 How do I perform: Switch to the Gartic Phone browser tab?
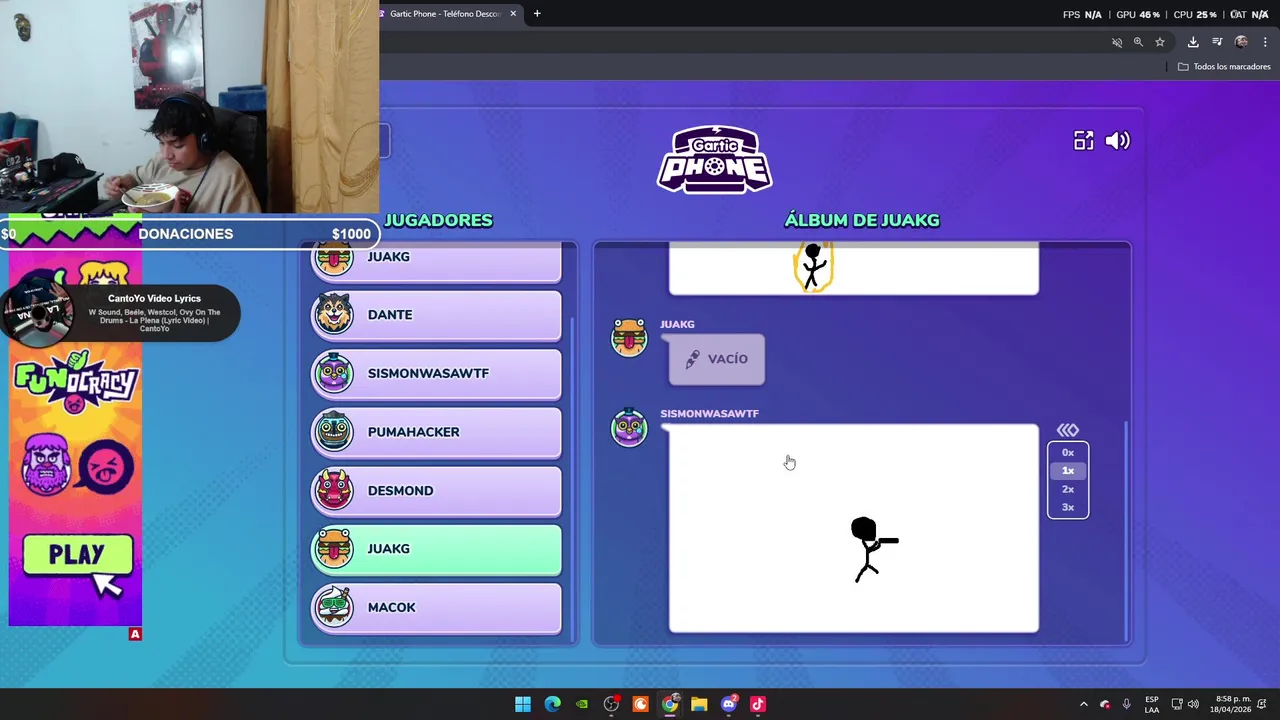444,14
